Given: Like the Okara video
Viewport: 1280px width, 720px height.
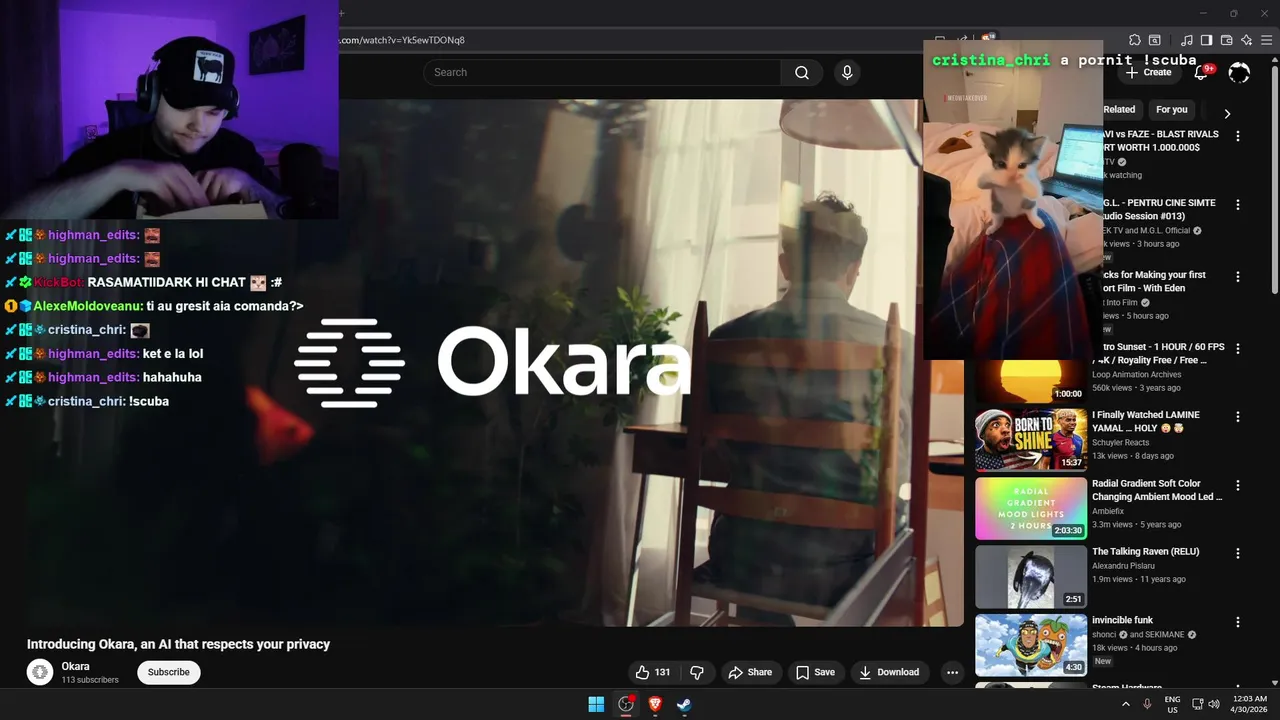Looking at the screenshot, I should (652, 672).
